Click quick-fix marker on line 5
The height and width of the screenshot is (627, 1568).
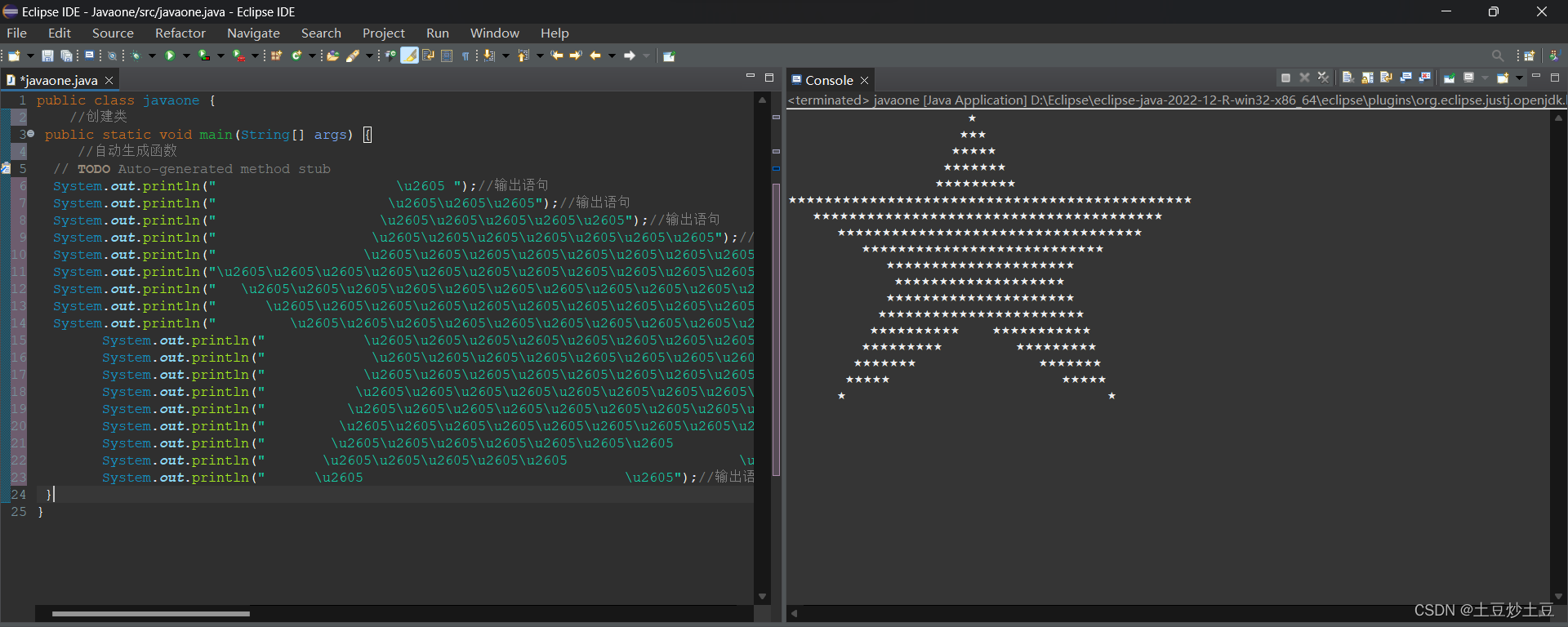click(5, 168)
